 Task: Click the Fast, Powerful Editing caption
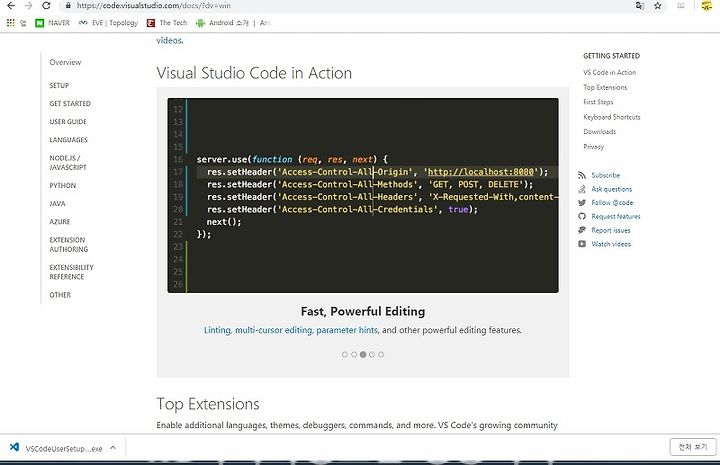pos(363,311)
